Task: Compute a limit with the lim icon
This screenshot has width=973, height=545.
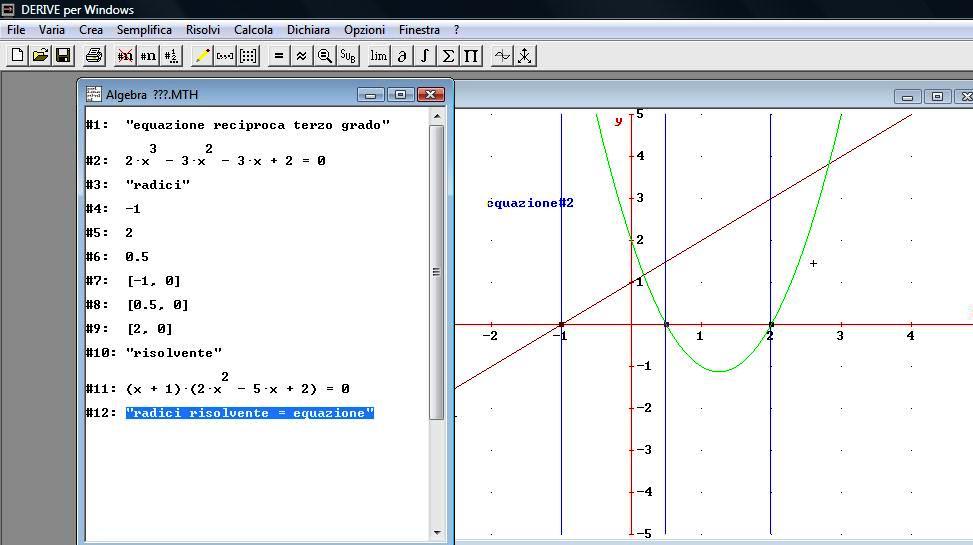Action: pos(379,56)
